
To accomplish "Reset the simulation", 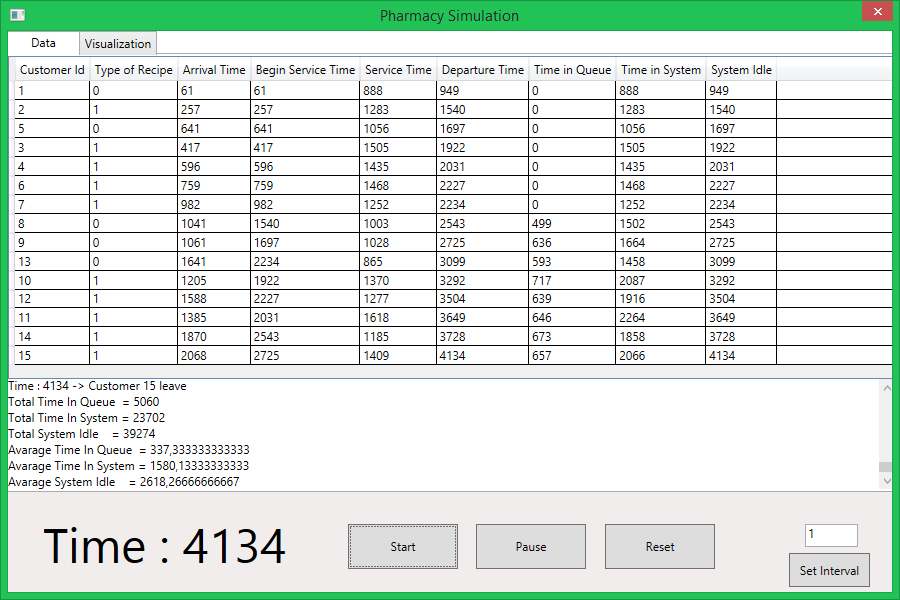I will point(660,547).
